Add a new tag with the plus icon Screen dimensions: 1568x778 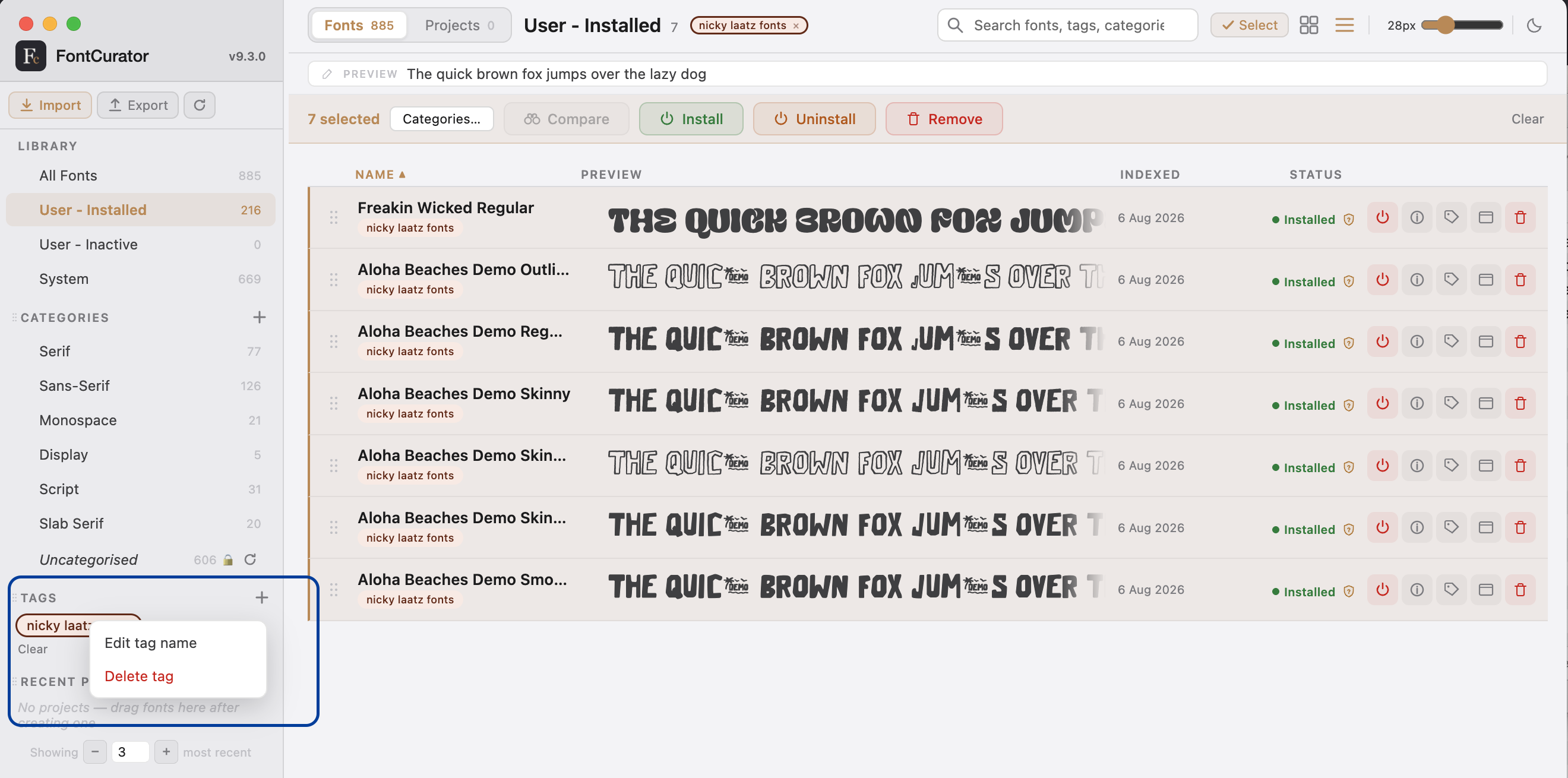pos(262,597)
